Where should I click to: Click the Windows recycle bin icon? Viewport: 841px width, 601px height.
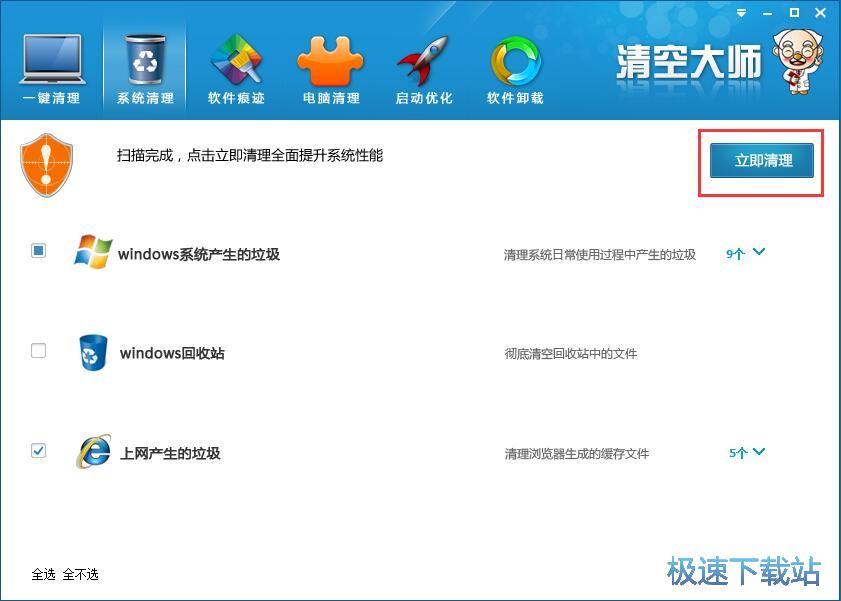[92, 352]
